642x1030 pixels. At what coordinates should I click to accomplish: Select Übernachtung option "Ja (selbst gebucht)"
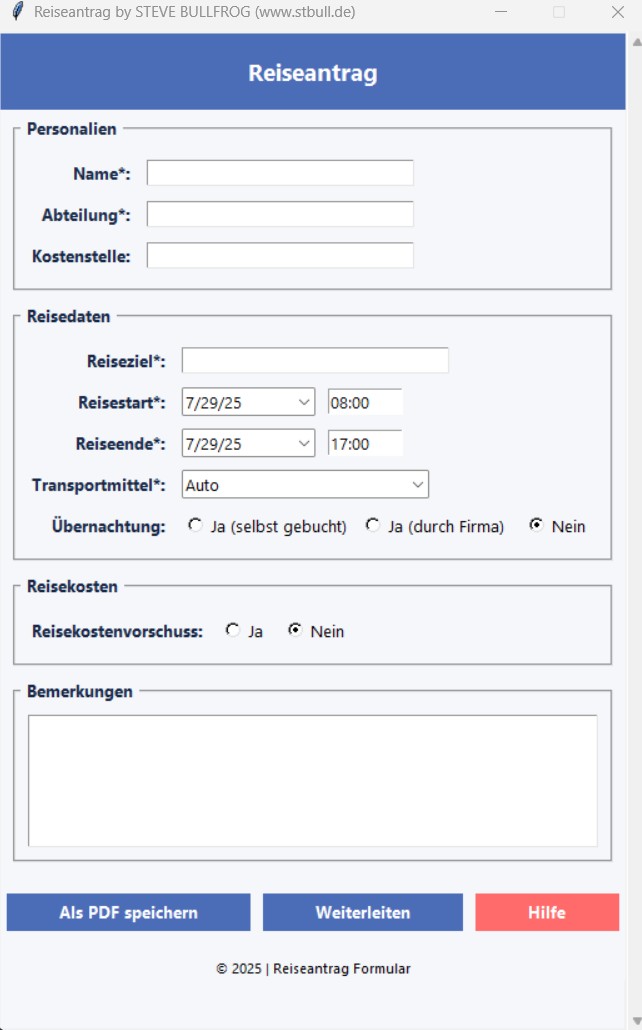[x=196, y=525]
